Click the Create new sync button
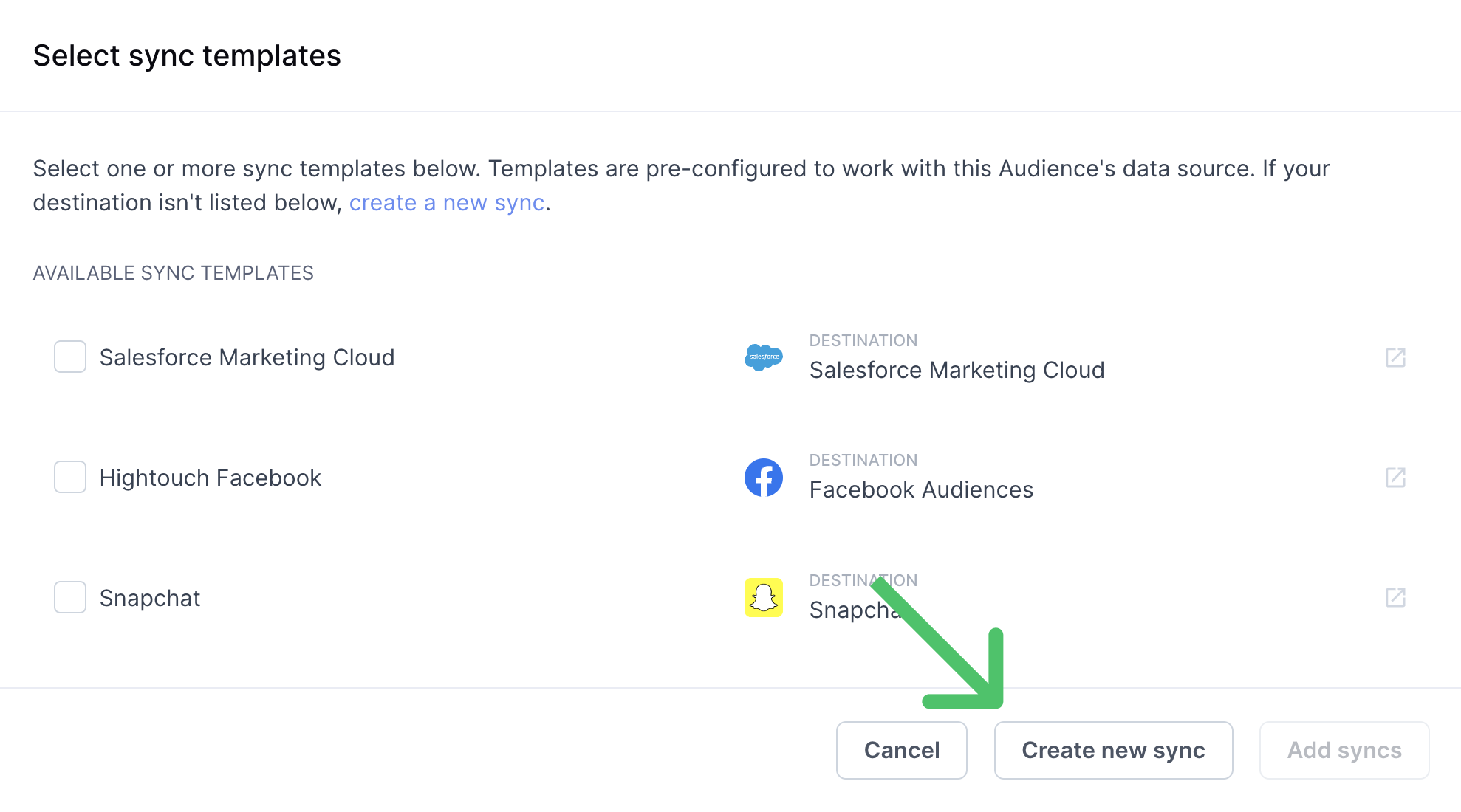Screen dimensions: 1461x812 click(1114, 750)
